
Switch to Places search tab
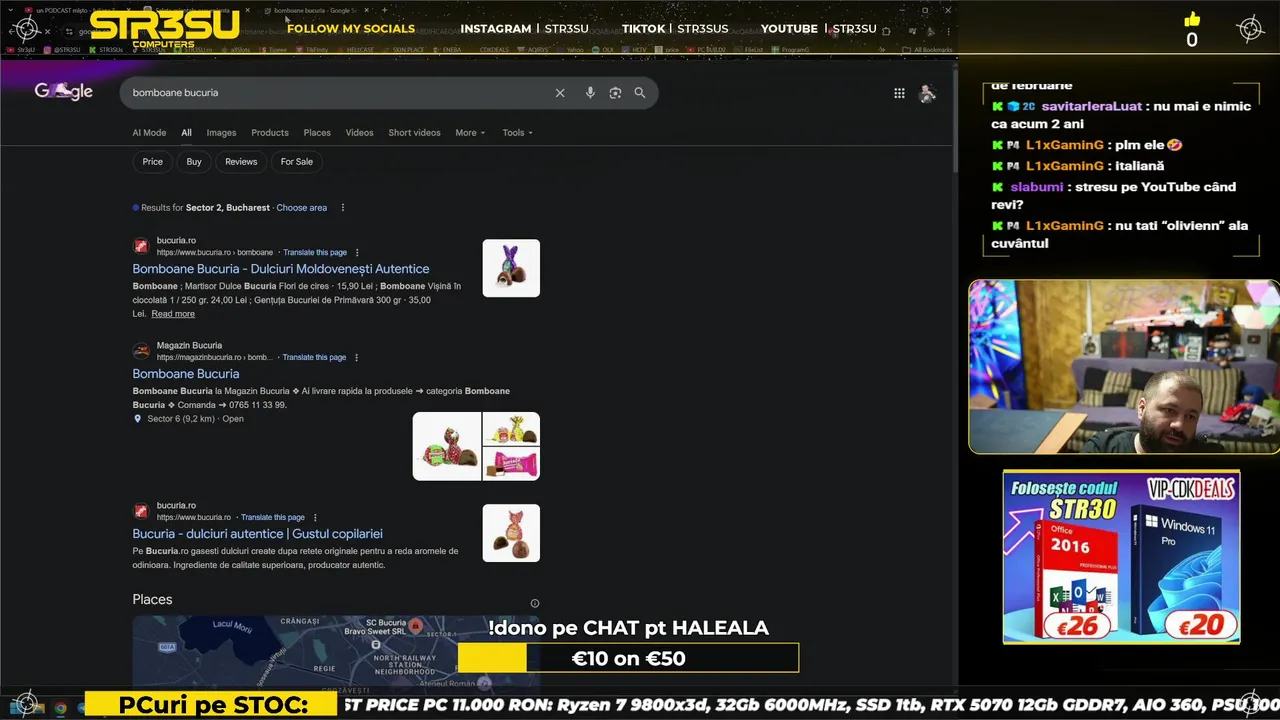pyautogui.click(x=317, y=133)
